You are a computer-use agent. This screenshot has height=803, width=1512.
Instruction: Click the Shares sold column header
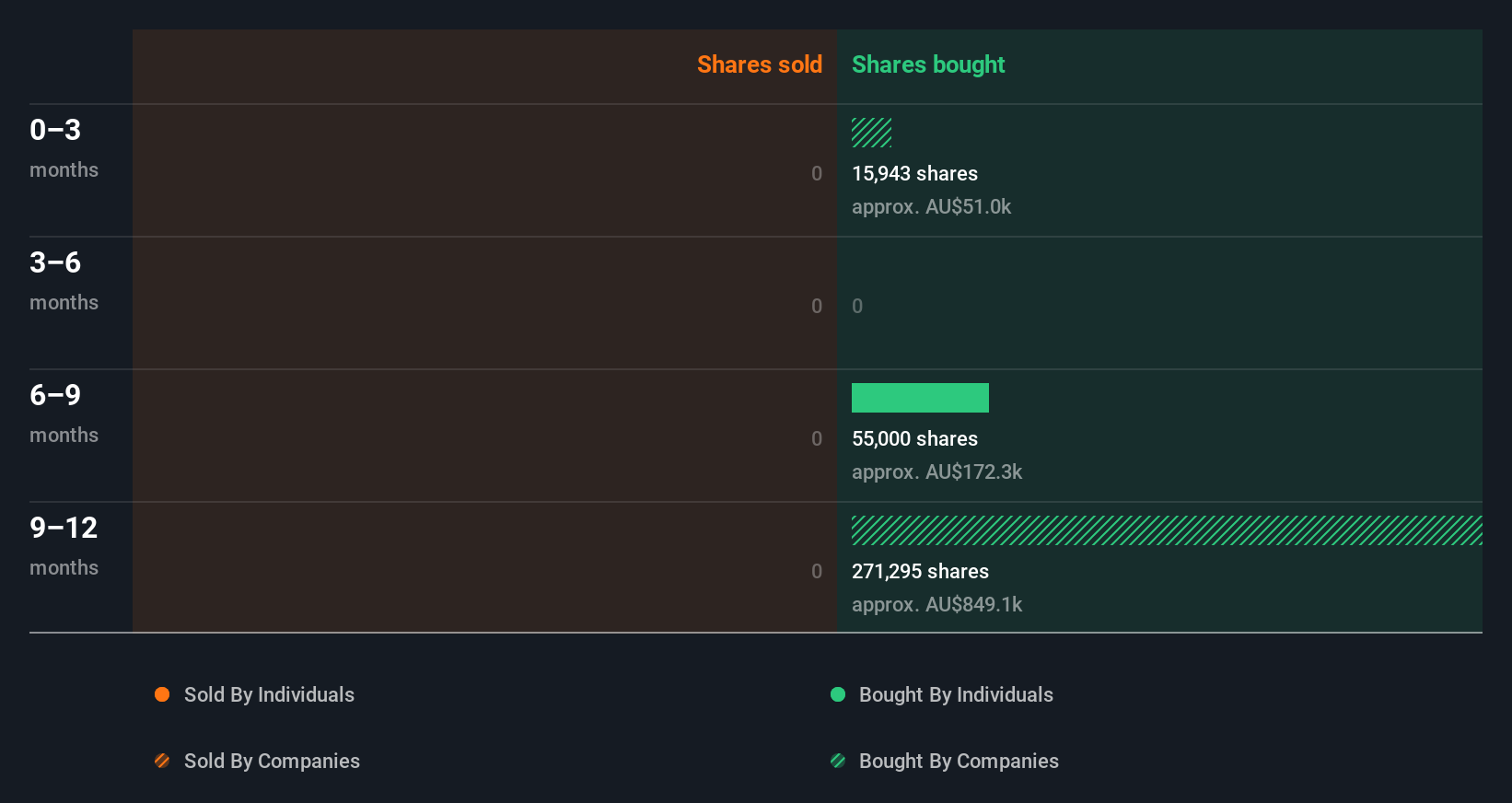760,64
